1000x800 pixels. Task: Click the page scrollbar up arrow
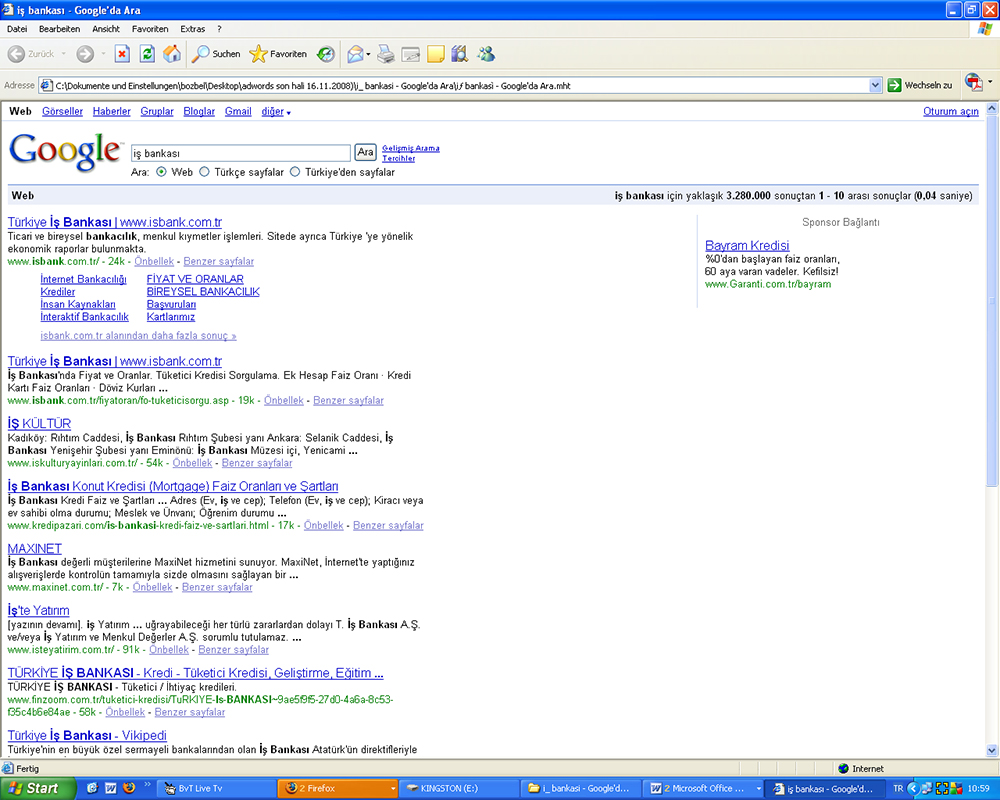[992, 109]
